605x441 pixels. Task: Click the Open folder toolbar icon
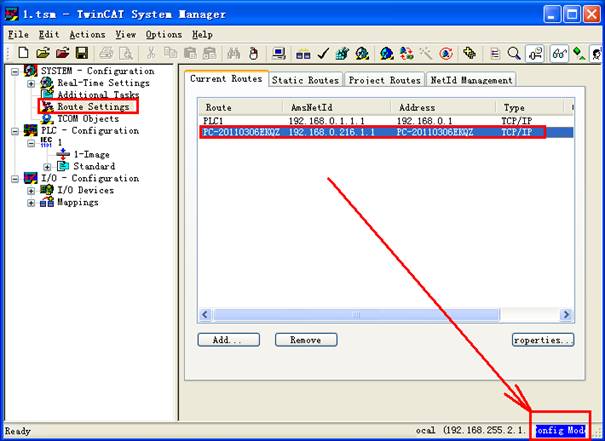tap(43, 53)
